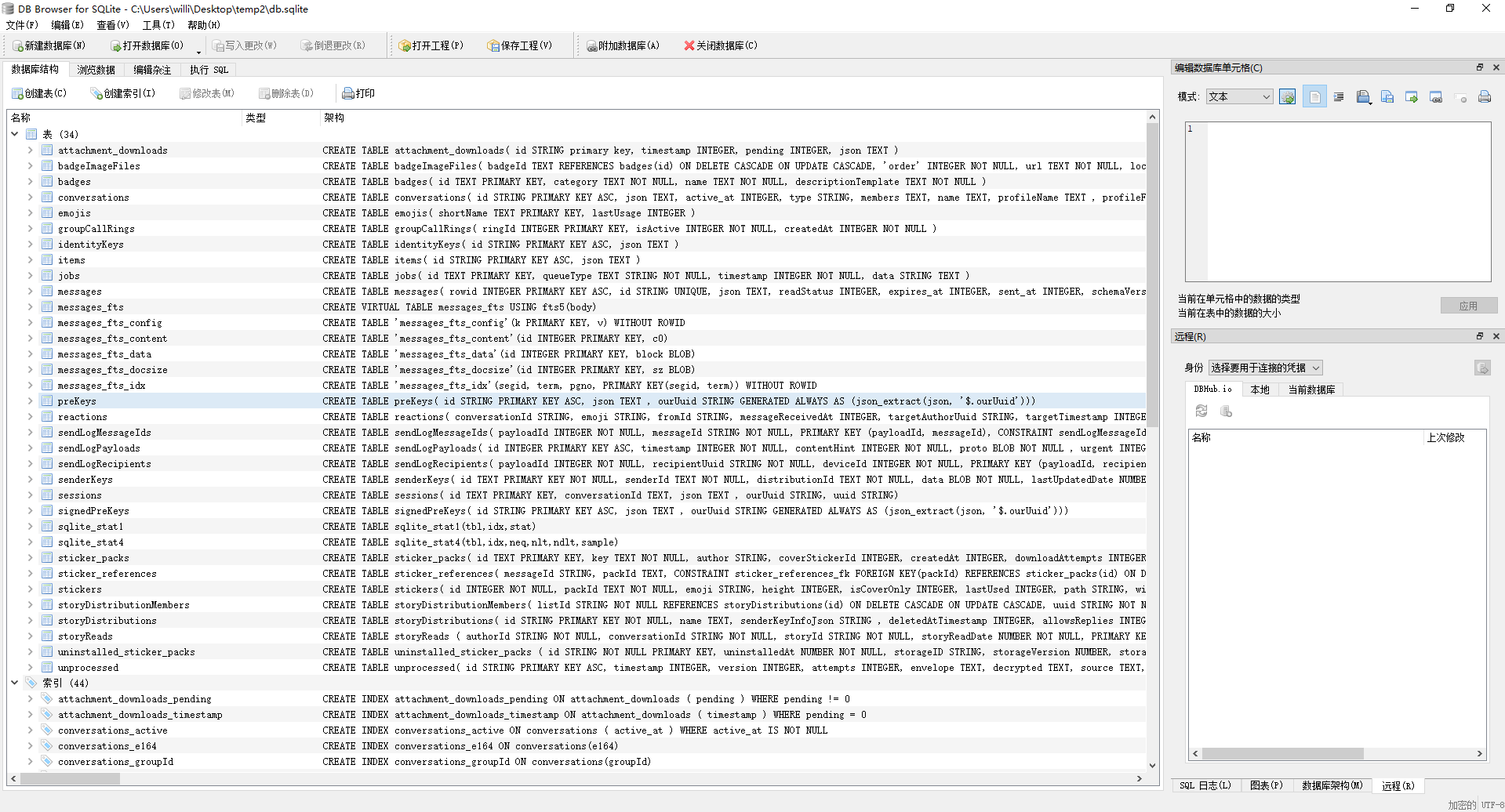The width and height of the screenshot is (1505, 812).
Task: Click 创建表 (Create Table) button
Action: click(x=39, y=93)
